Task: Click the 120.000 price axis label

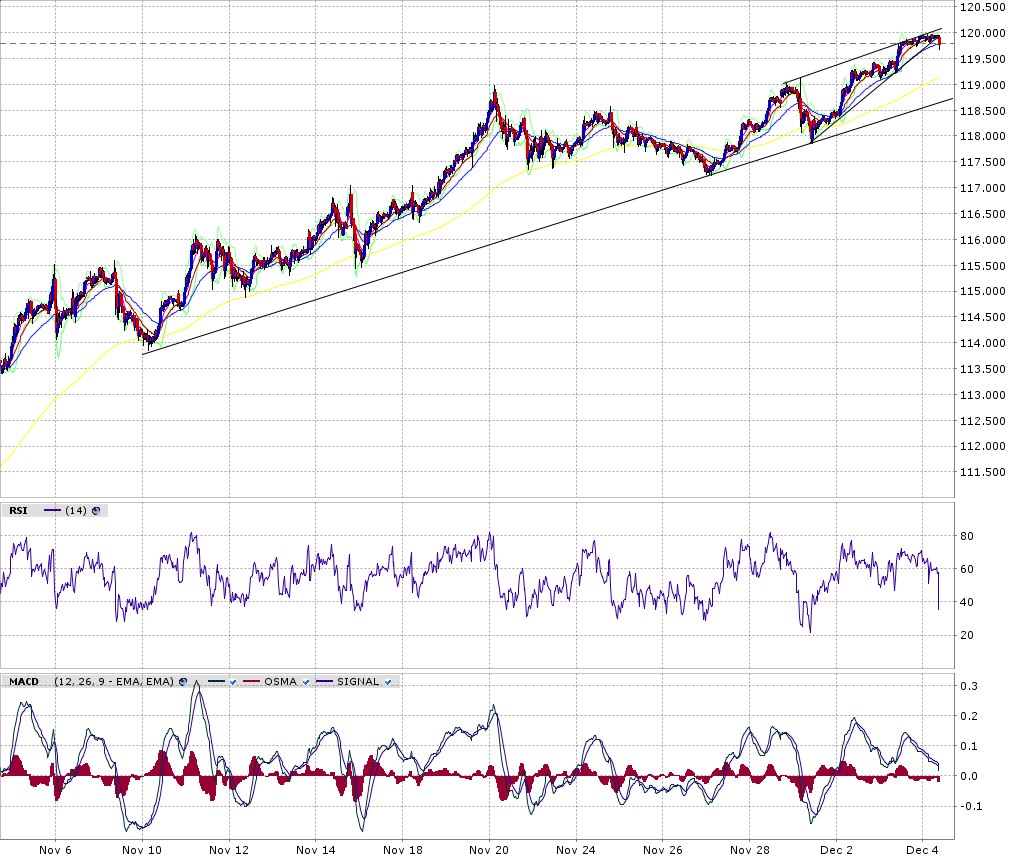Action: [x=982, y=34]
